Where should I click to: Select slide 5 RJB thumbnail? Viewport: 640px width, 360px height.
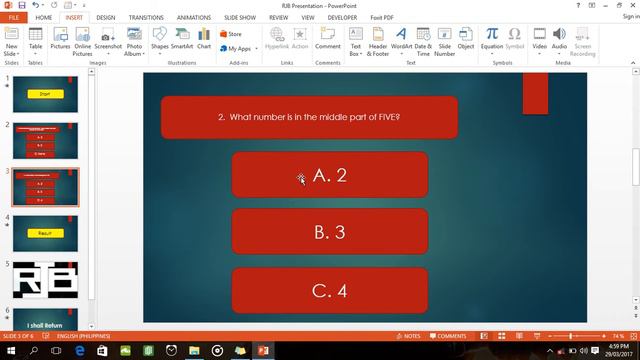click(45, 280)
